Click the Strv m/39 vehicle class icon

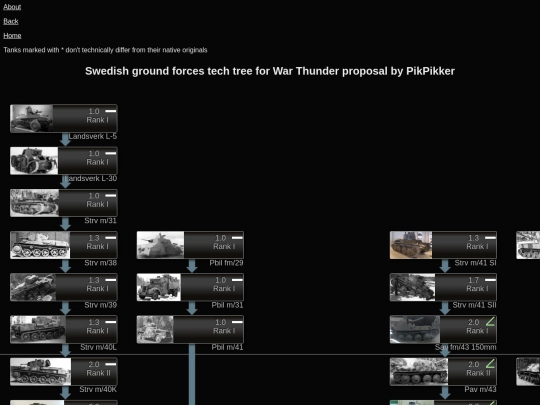[111, 280]
